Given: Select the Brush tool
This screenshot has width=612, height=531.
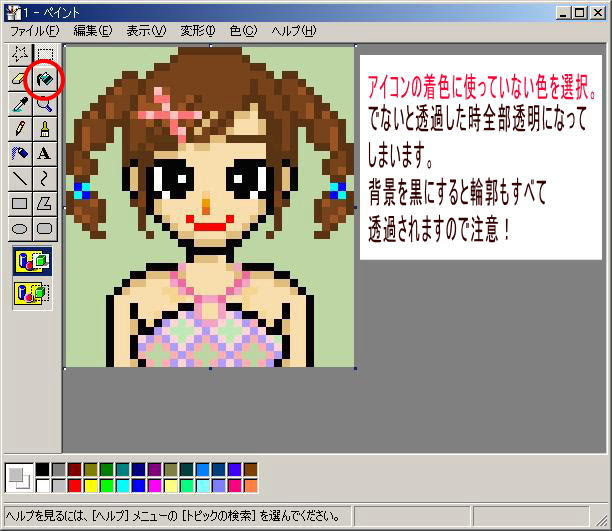Looking at the screenshot, I should (45, 128).
